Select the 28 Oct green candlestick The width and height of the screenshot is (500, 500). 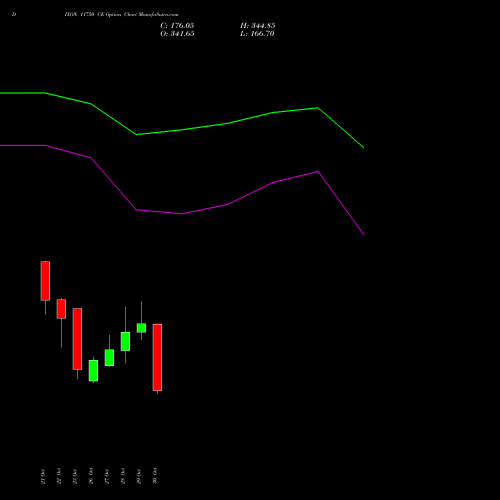[x=125, y=341]
